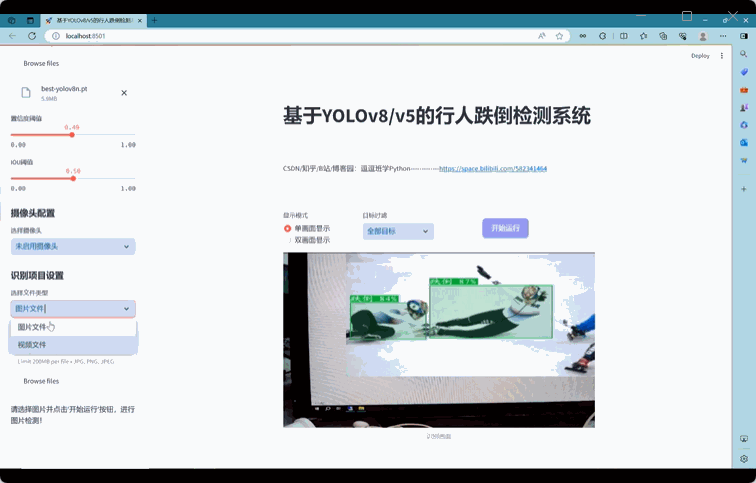Viewport: 756px width, 483px height.
Task: Remove the uploaded best-yolov8n.pt file
Action: [124, 93]
